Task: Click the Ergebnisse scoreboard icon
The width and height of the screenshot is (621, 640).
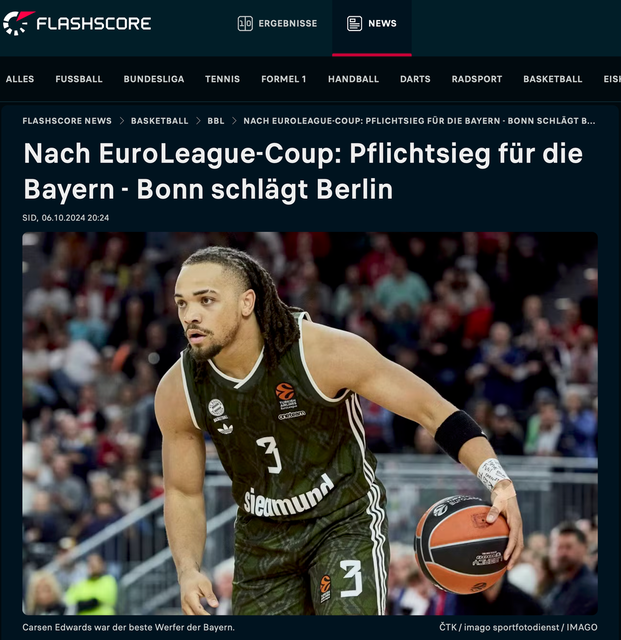Action: (x=245, y=23)
